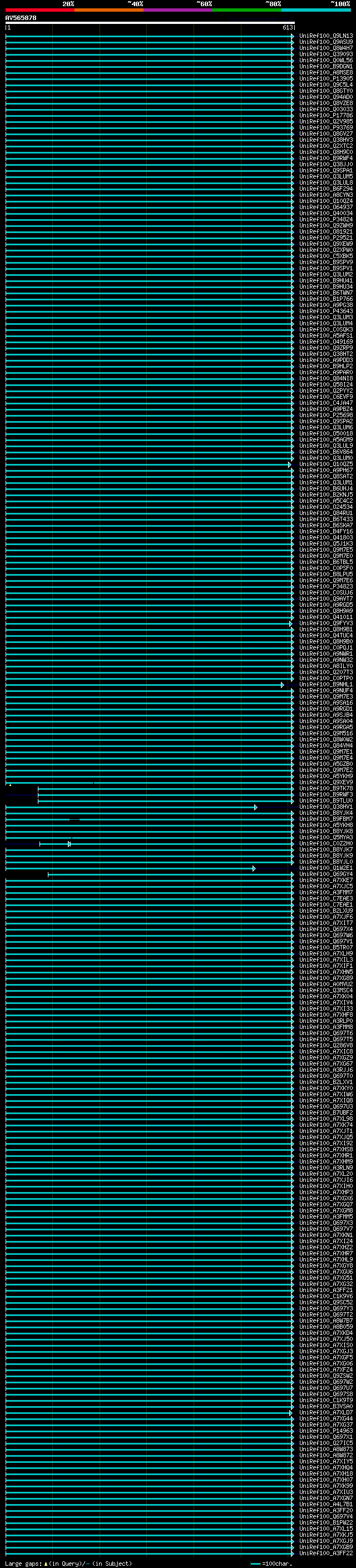Click the Large gaps legend text
Image resolution: width=356 pixels, height=1568 pixels.
click(x=68, y=1564)
